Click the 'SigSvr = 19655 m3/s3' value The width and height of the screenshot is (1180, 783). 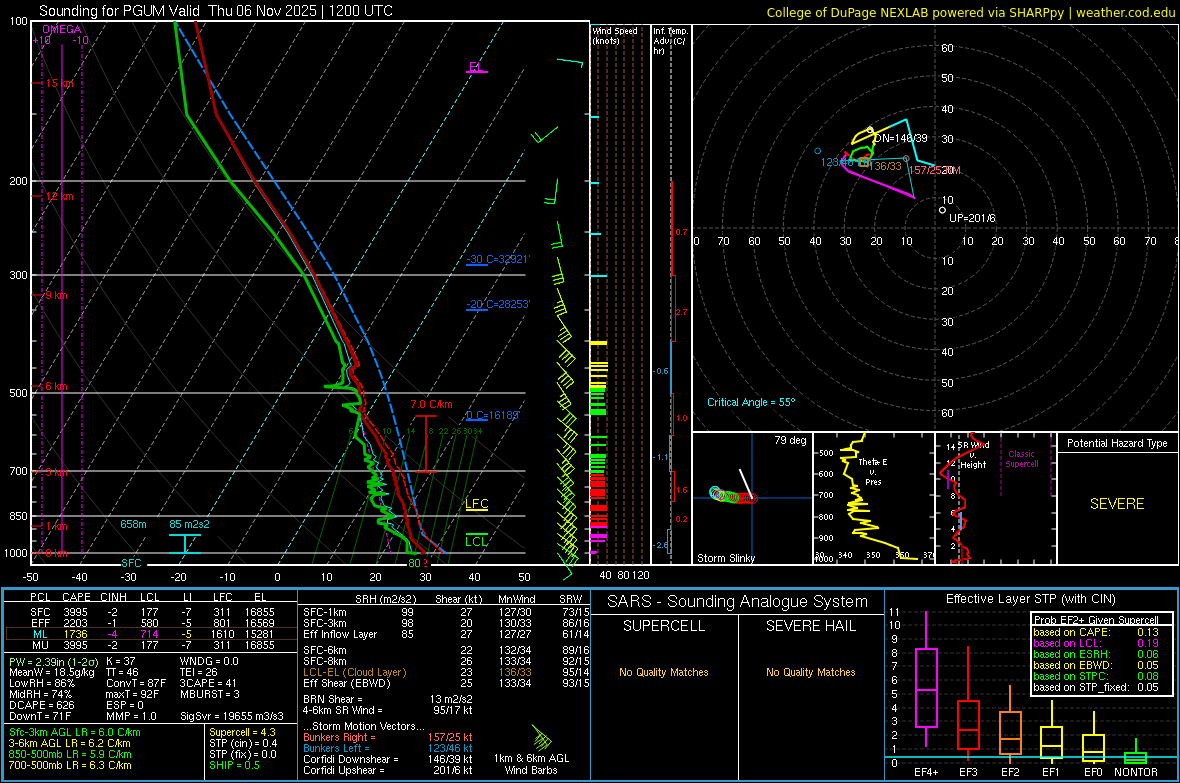coord(232,717)
